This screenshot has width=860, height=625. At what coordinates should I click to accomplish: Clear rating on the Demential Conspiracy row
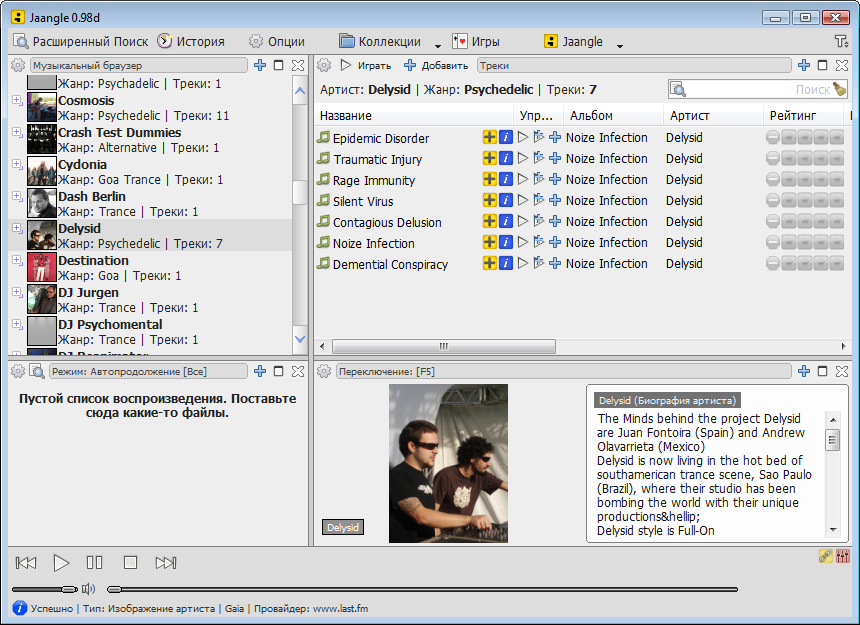[773, 263]
